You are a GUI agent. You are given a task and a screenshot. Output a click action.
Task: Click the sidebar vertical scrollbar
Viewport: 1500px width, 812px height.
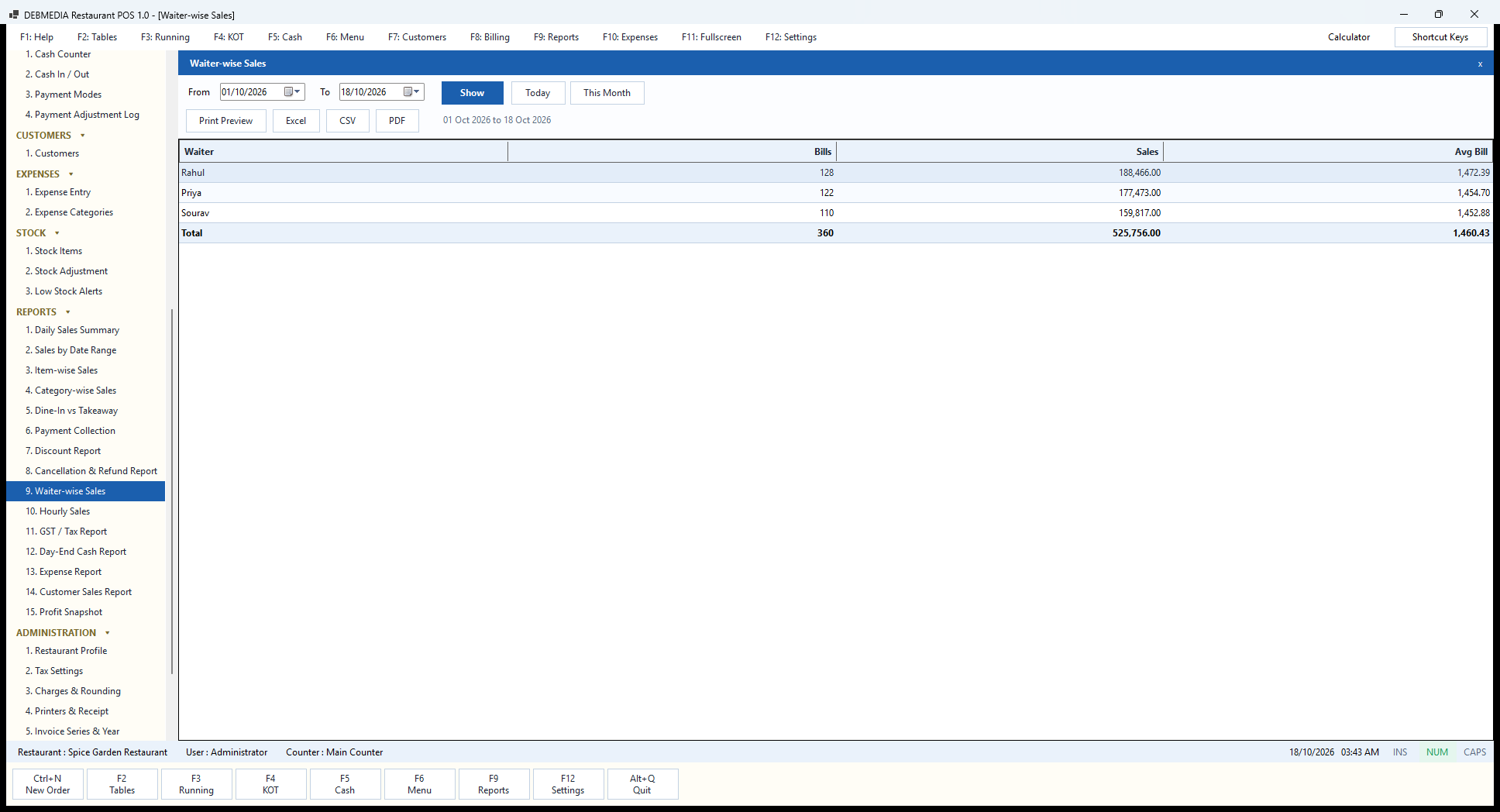click(x=171, y=492)
